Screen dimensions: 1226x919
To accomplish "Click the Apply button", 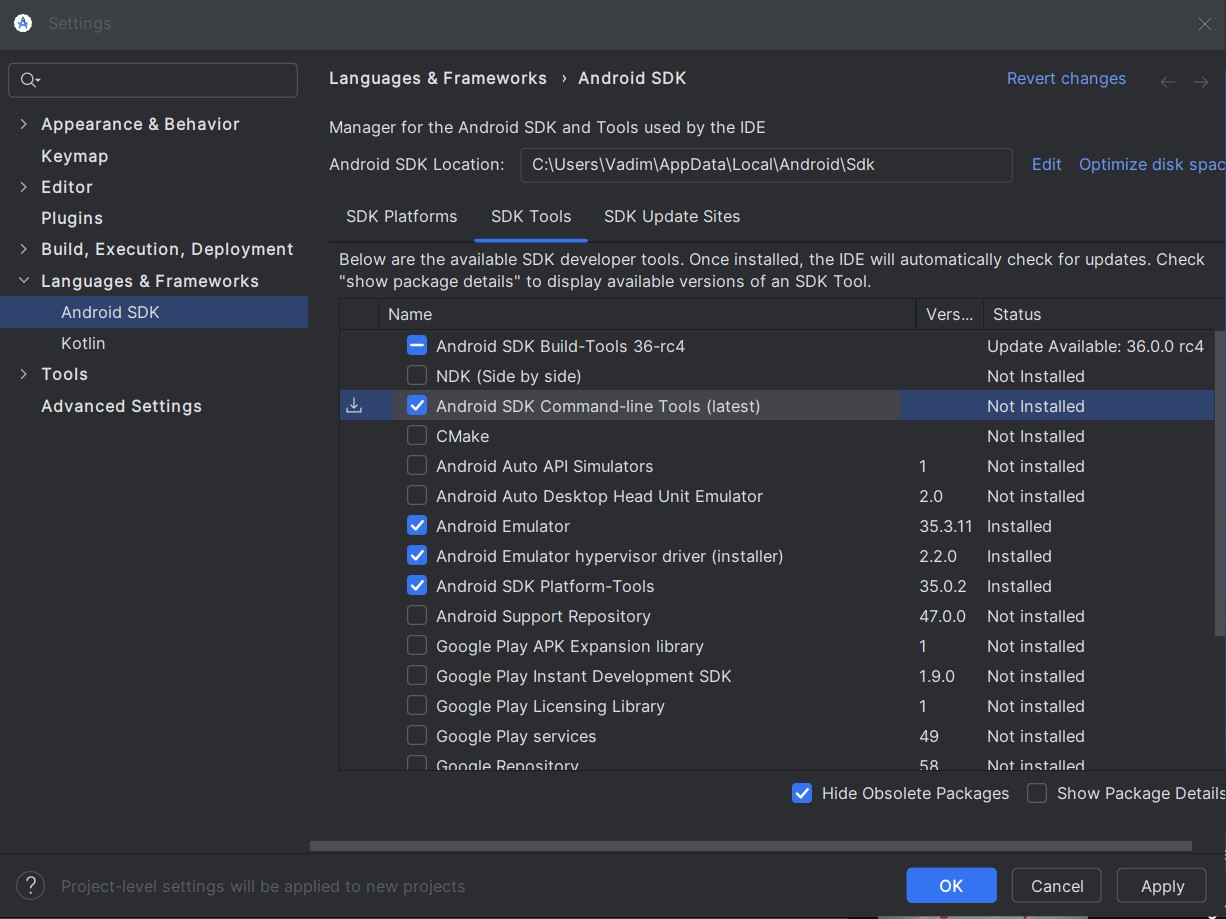I will 1162,885.
